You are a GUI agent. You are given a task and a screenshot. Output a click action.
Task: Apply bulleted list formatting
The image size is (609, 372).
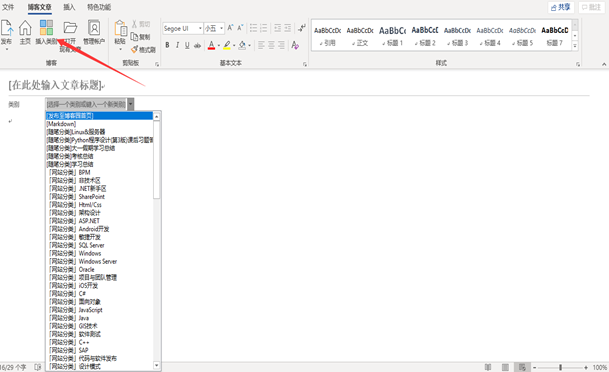[254, 28]
